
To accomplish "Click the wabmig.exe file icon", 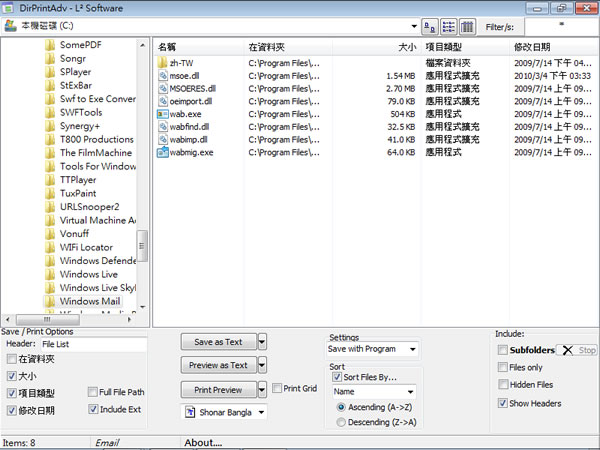I will (x=164, y=152).
